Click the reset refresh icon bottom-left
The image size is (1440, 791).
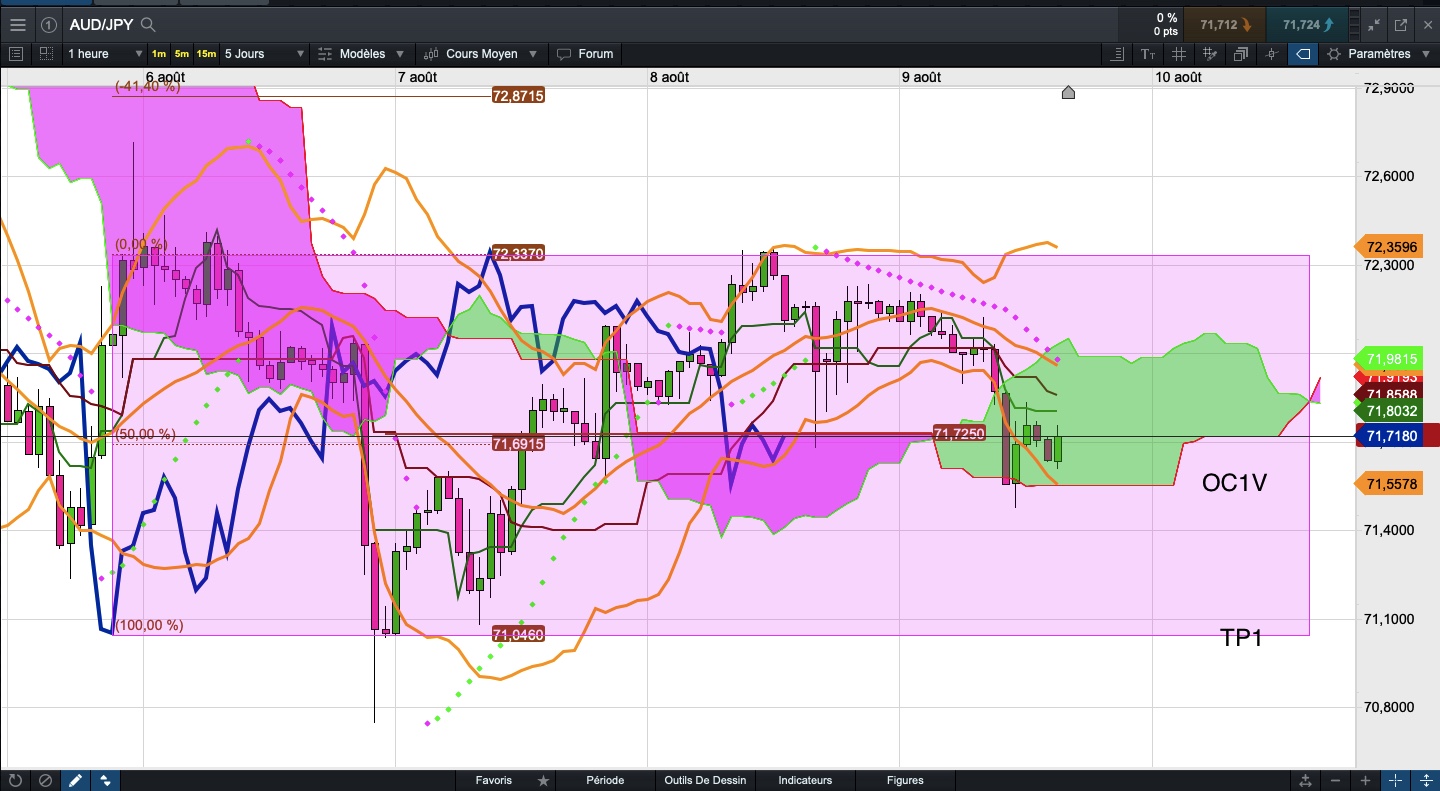[15, 780]
